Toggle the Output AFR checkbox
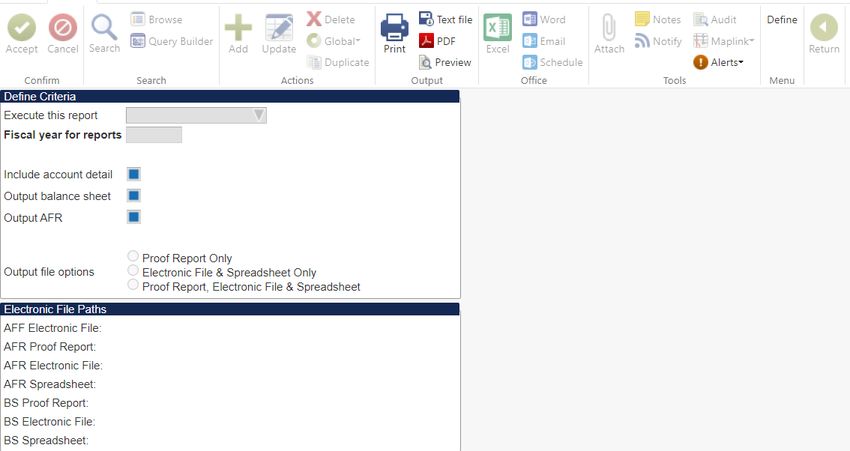850x451 pixels. pyautogui.click(x=134, y=217)
